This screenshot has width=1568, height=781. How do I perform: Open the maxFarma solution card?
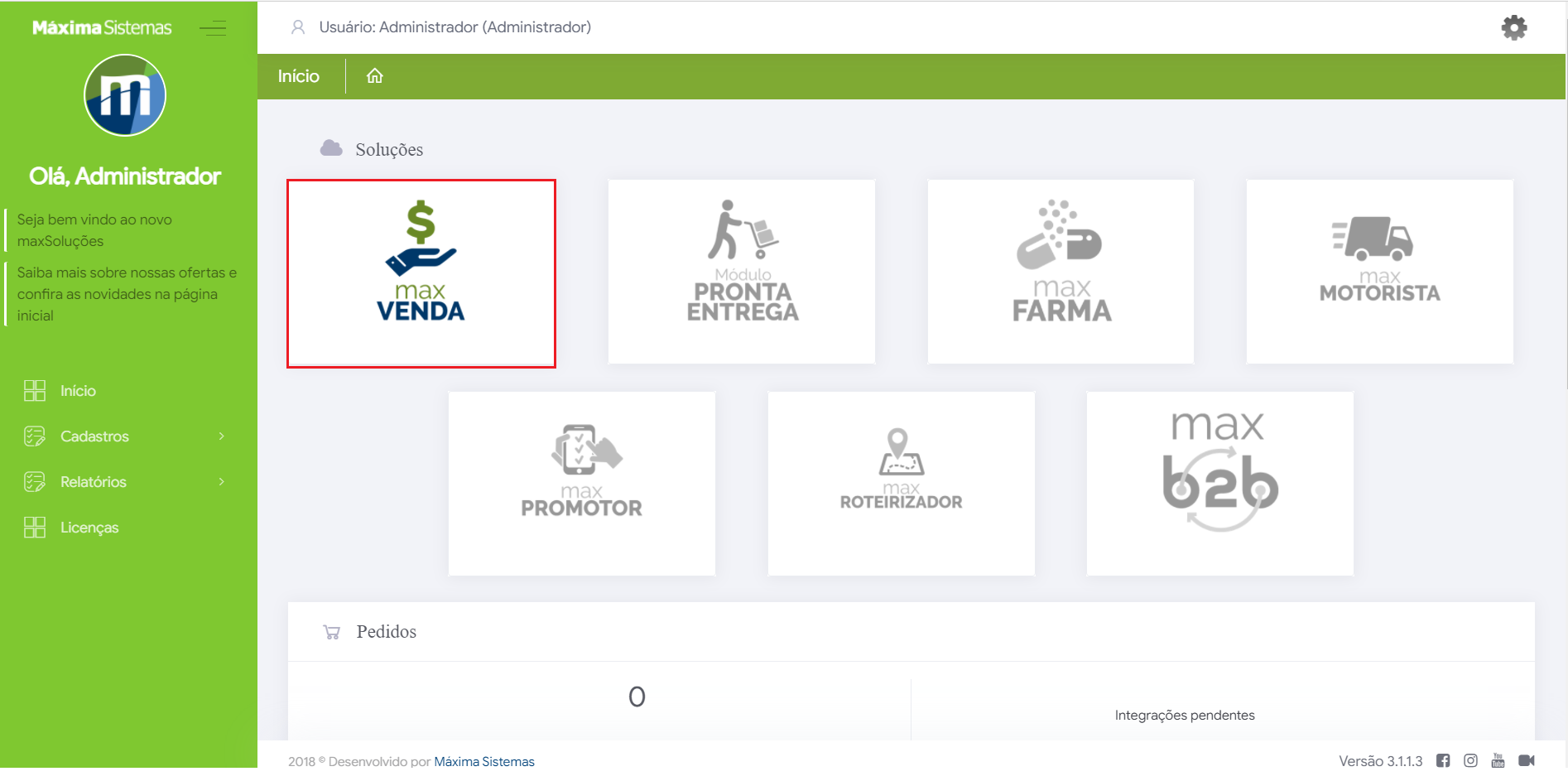click(1061, 272)
